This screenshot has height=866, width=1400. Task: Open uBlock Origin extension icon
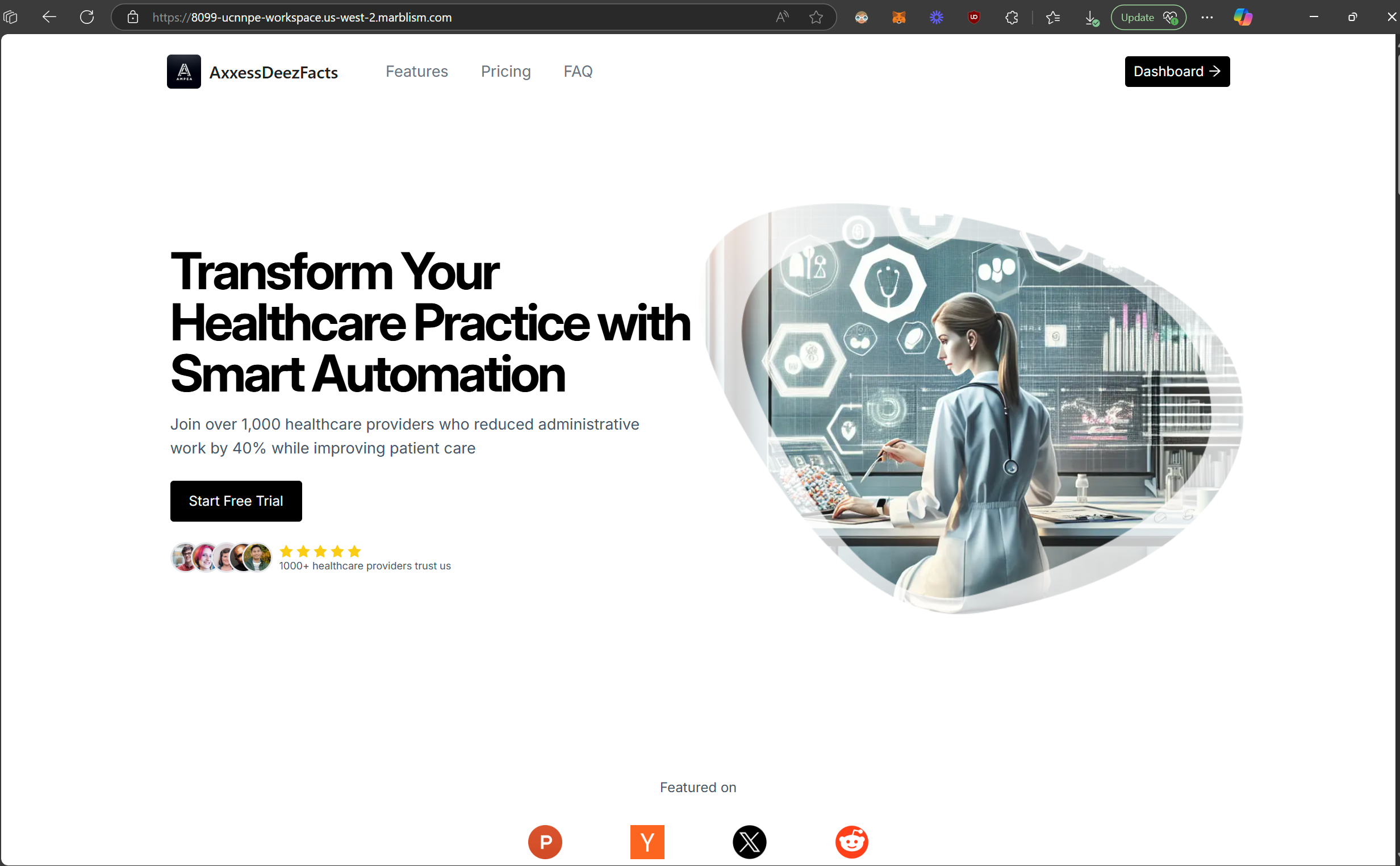[973, 17]
